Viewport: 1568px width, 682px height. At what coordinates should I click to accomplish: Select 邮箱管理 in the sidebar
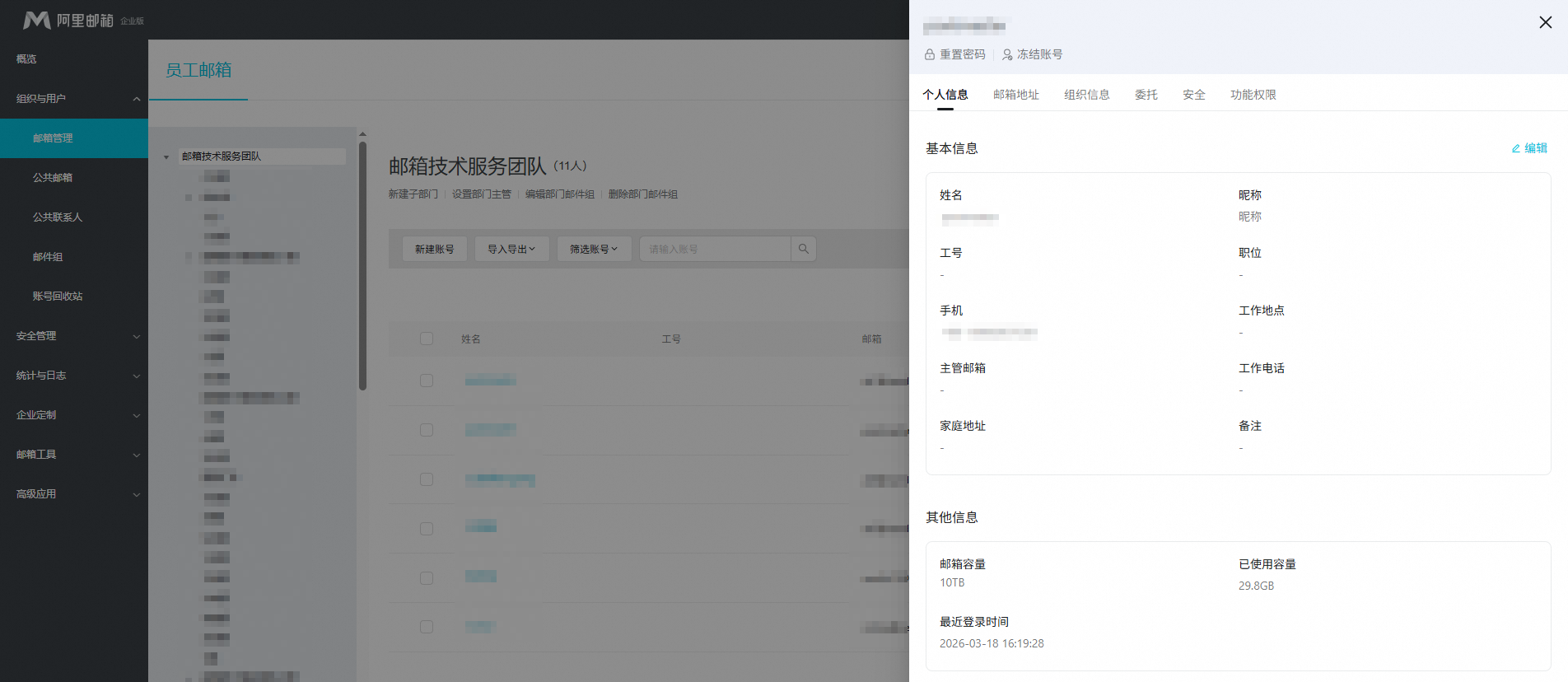click(x=74, y=138)
